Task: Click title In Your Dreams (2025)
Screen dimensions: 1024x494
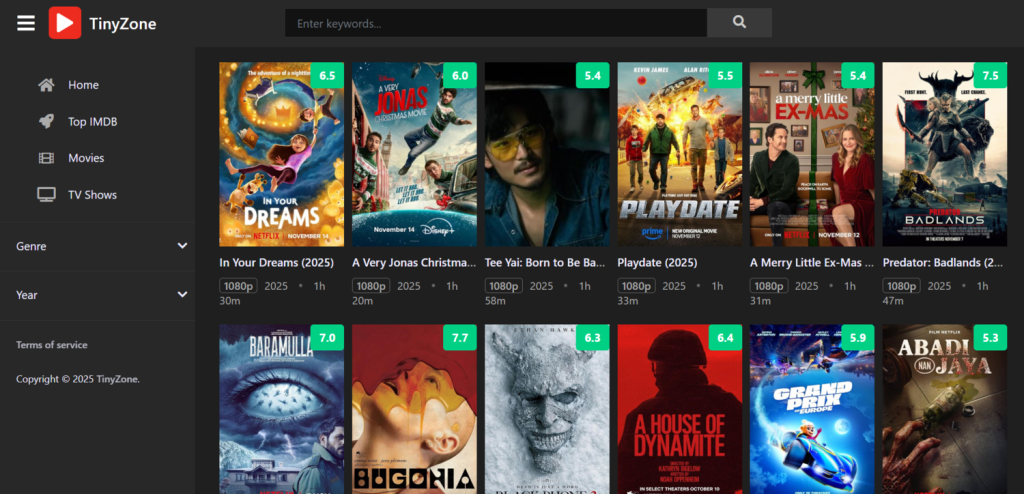Action: click(276, 263)
